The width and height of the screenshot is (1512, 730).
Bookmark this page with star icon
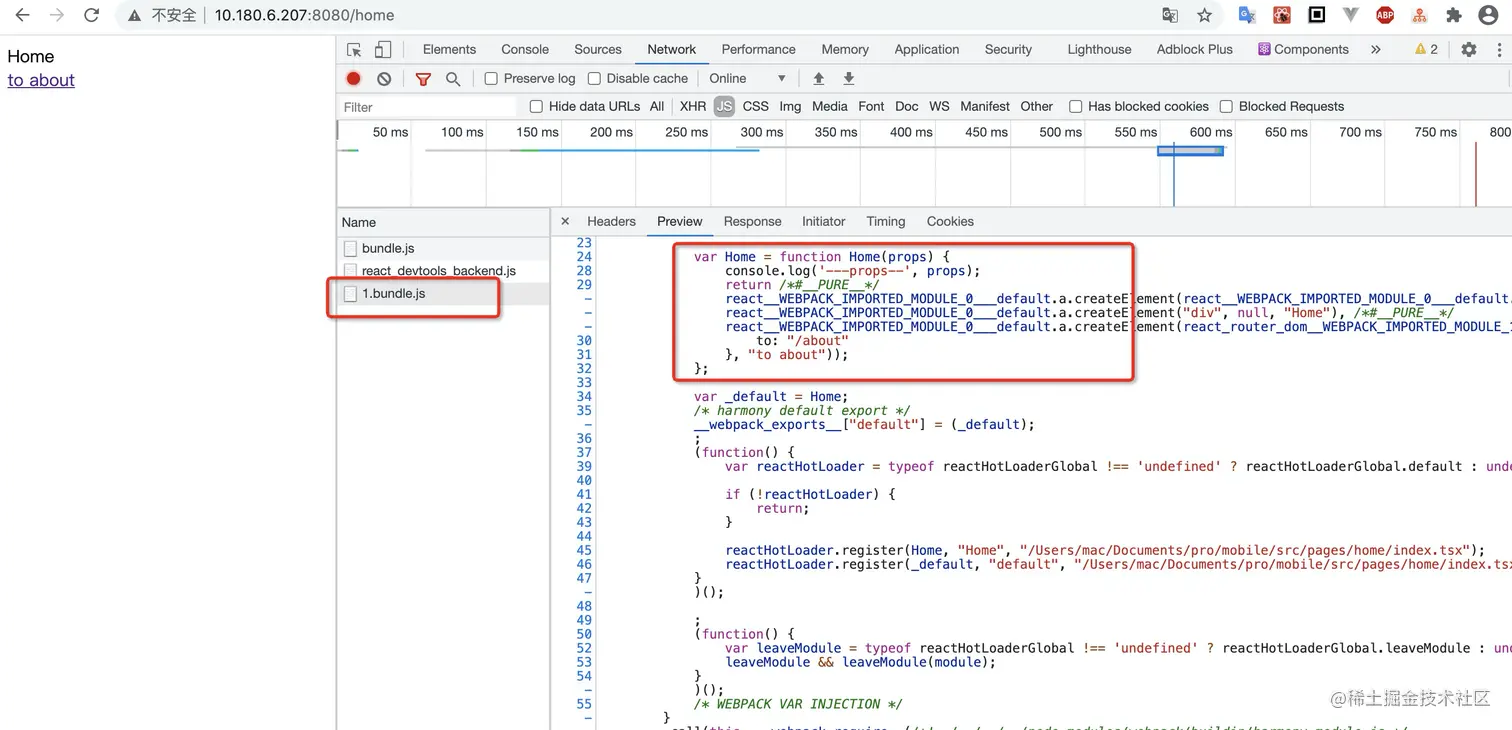tap(1204, 15)
